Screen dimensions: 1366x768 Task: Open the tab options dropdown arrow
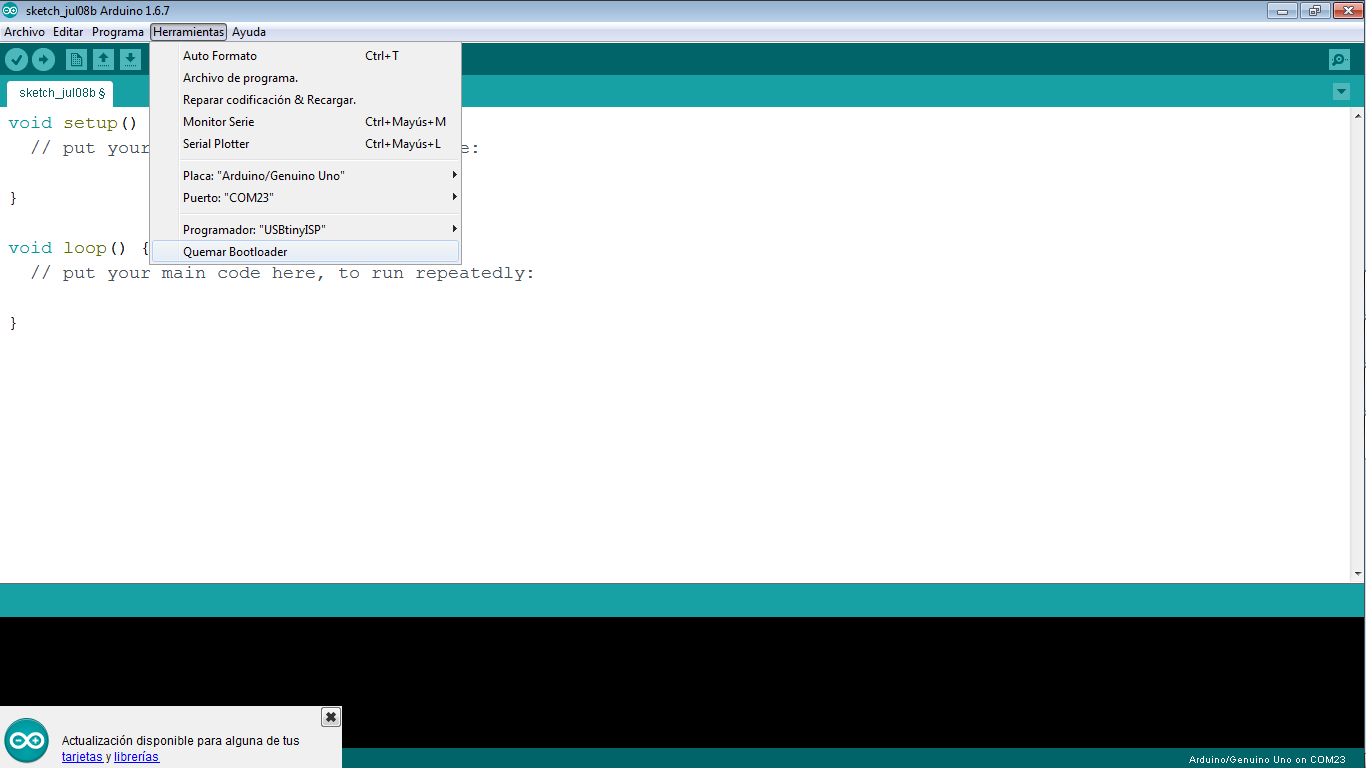tap(1341, 92)
